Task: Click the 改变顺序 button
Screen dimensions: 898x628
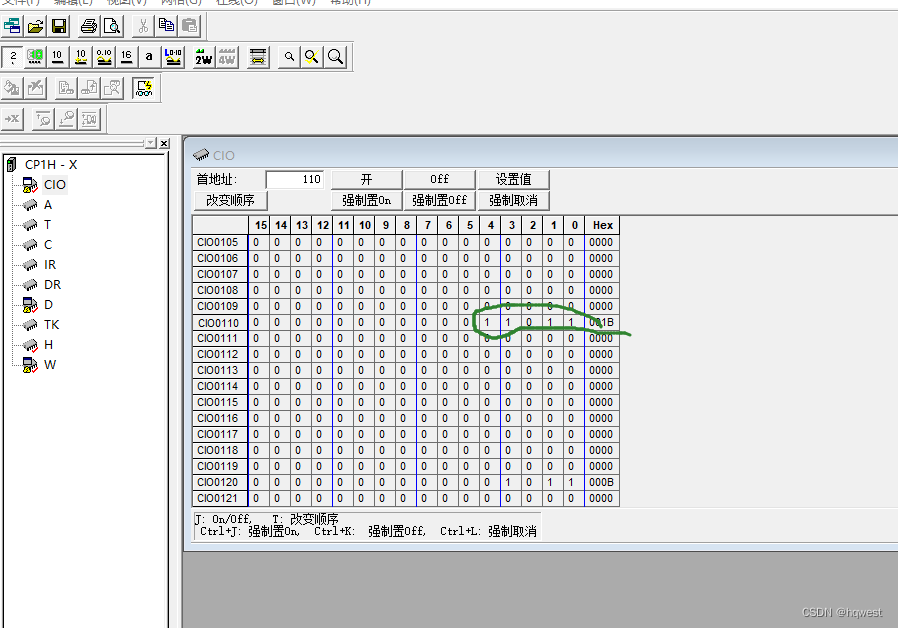Action: [x=230, y=200]
